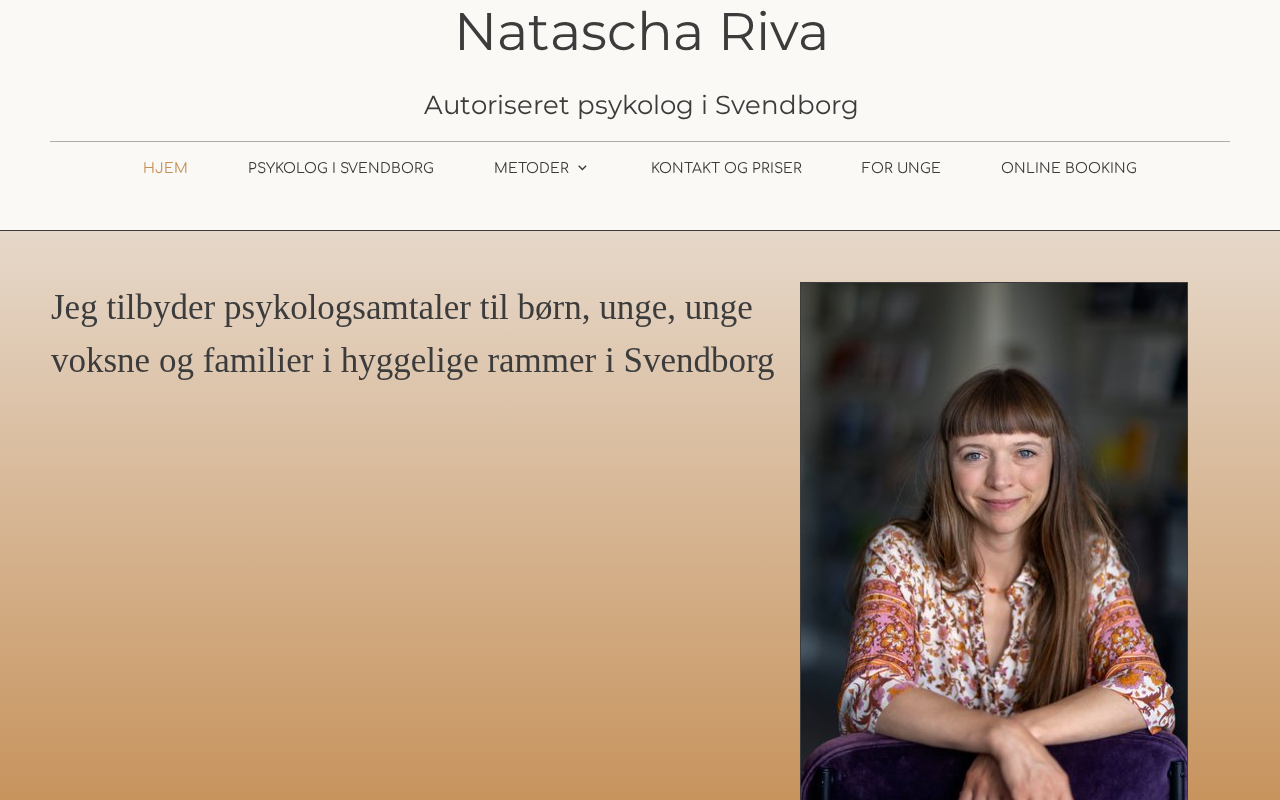Image resolution: width=1280 pixels, height=800 pixels.
Task: Open the KONTAKT OG PRISER page
Action: click(x=726, y=168)
